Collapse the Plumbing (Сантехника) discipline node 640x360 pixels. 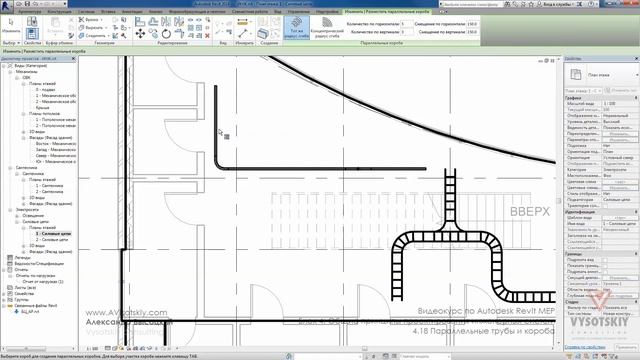click(10, 168)
